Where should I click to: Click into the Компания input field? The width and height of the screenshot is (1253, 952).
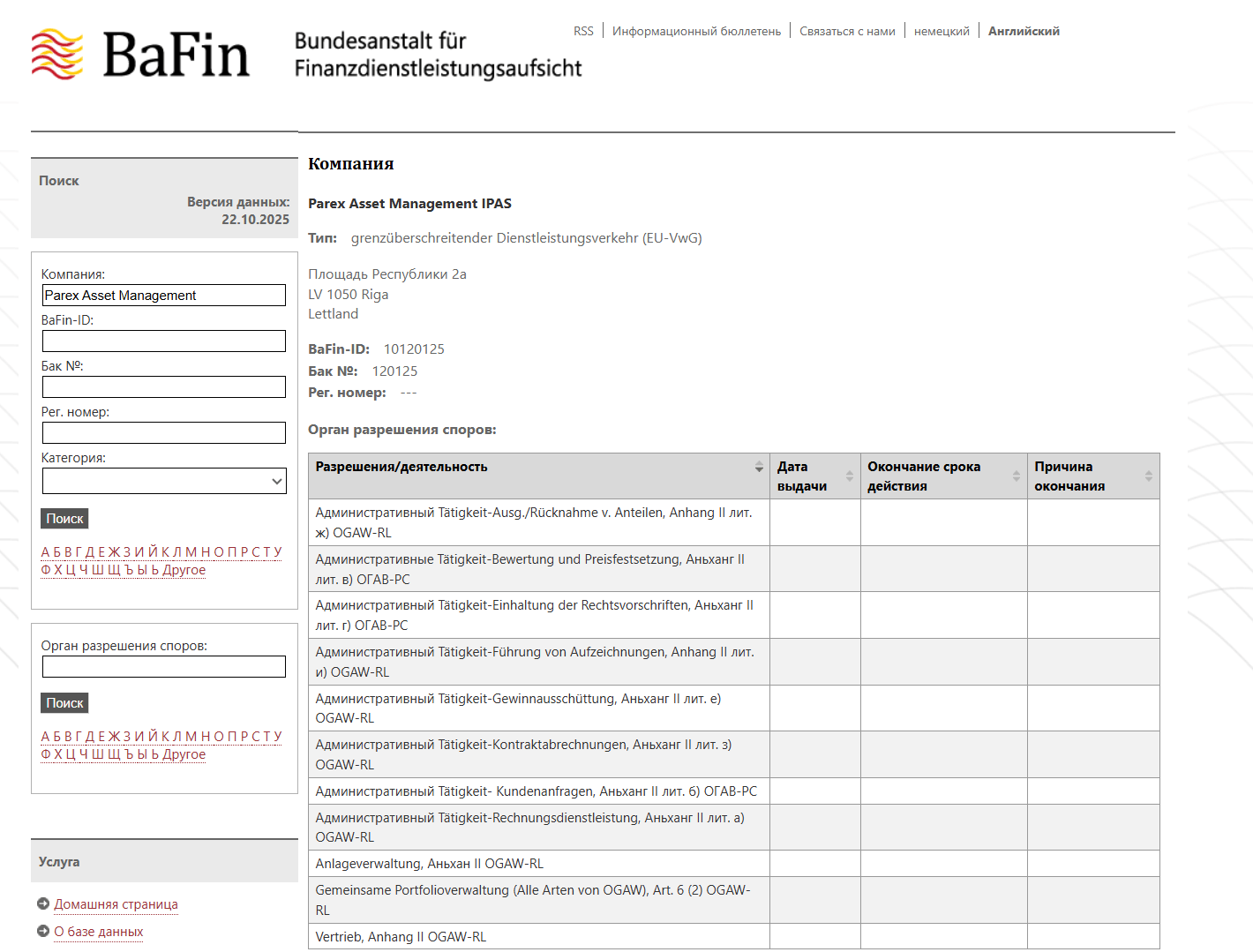click(164, 296)
